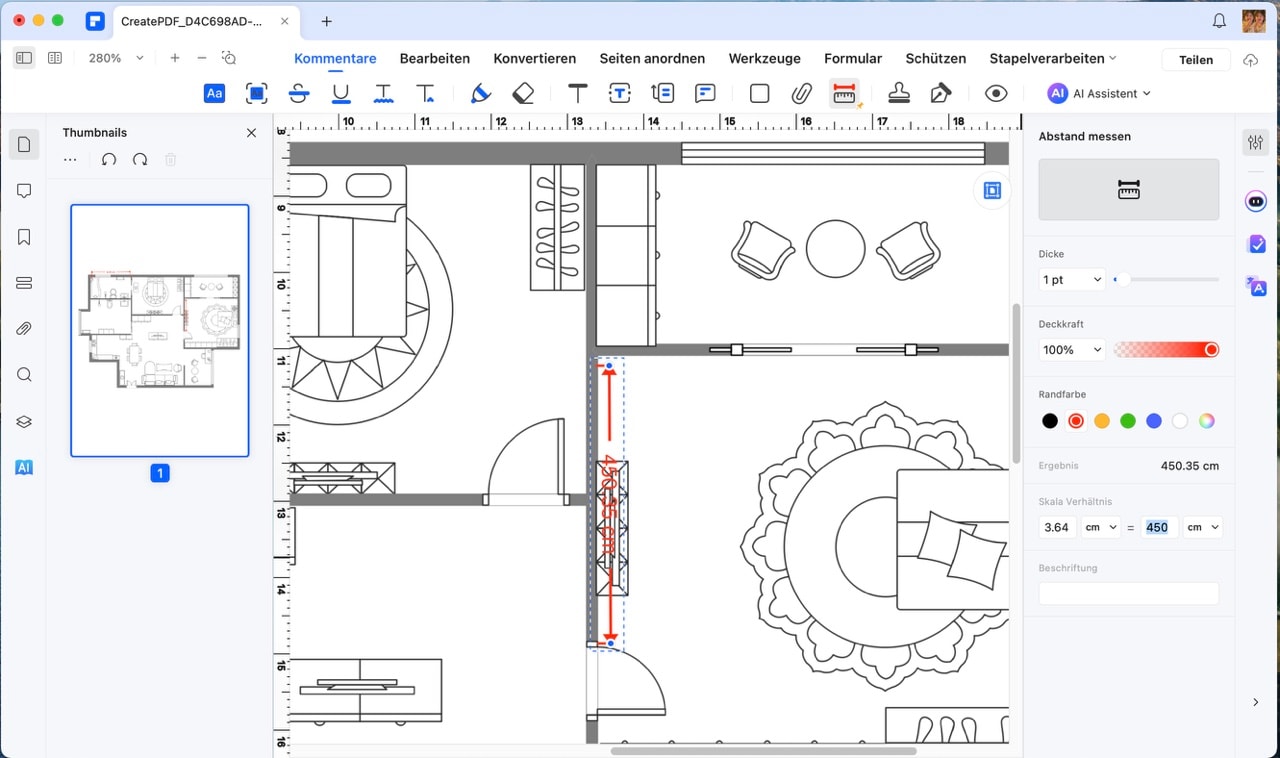Open the Formular tab
The image size is (1280, 758).
pos(853,58)
